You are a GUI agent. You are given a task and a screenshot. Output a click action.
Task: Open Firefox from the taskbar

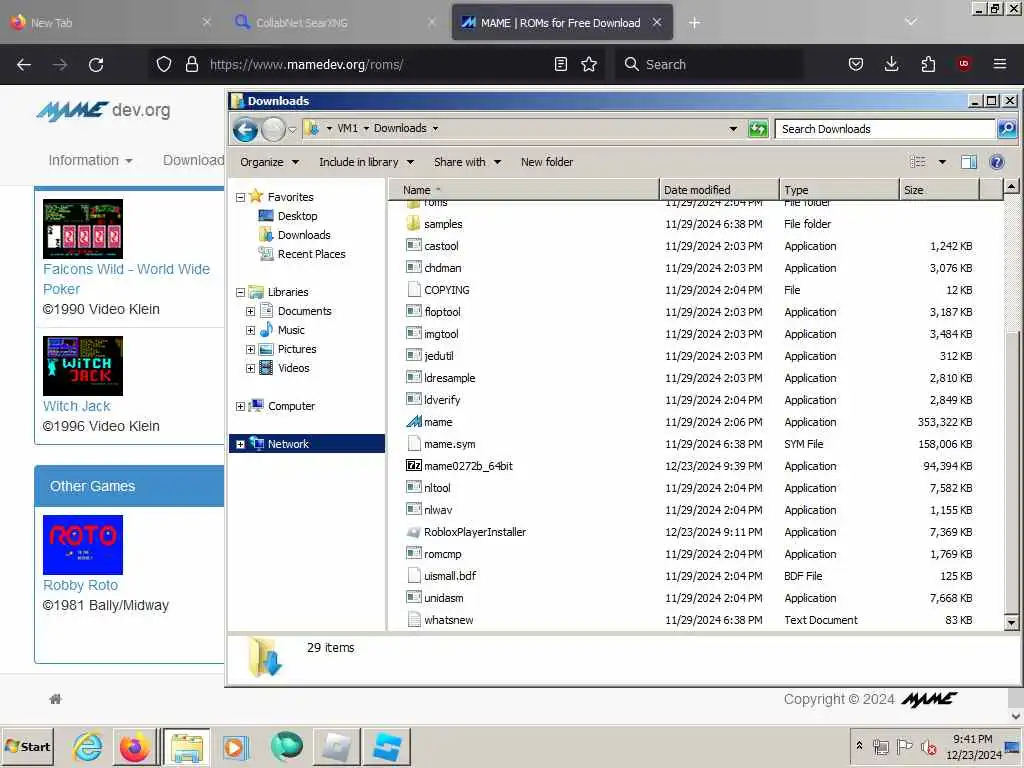point(135,747)
